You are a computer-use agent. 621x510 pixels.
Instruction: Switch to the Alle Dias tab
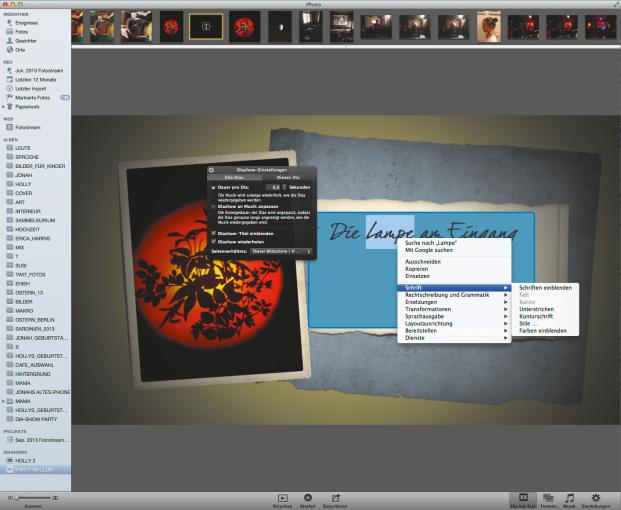coord(234,178)
